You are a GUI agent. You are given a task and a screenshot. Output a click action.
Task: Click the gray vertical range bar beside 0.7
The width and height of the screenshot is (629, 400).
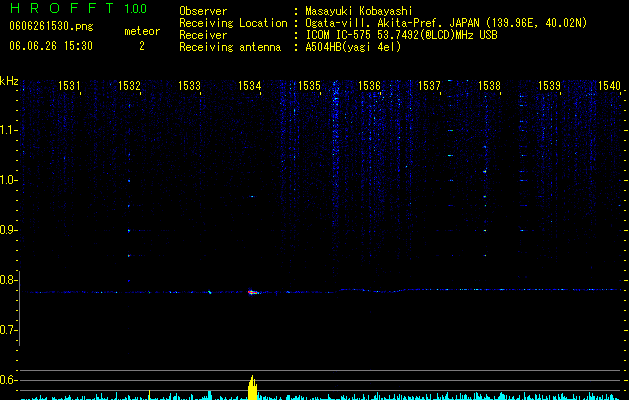click(20, 308)
